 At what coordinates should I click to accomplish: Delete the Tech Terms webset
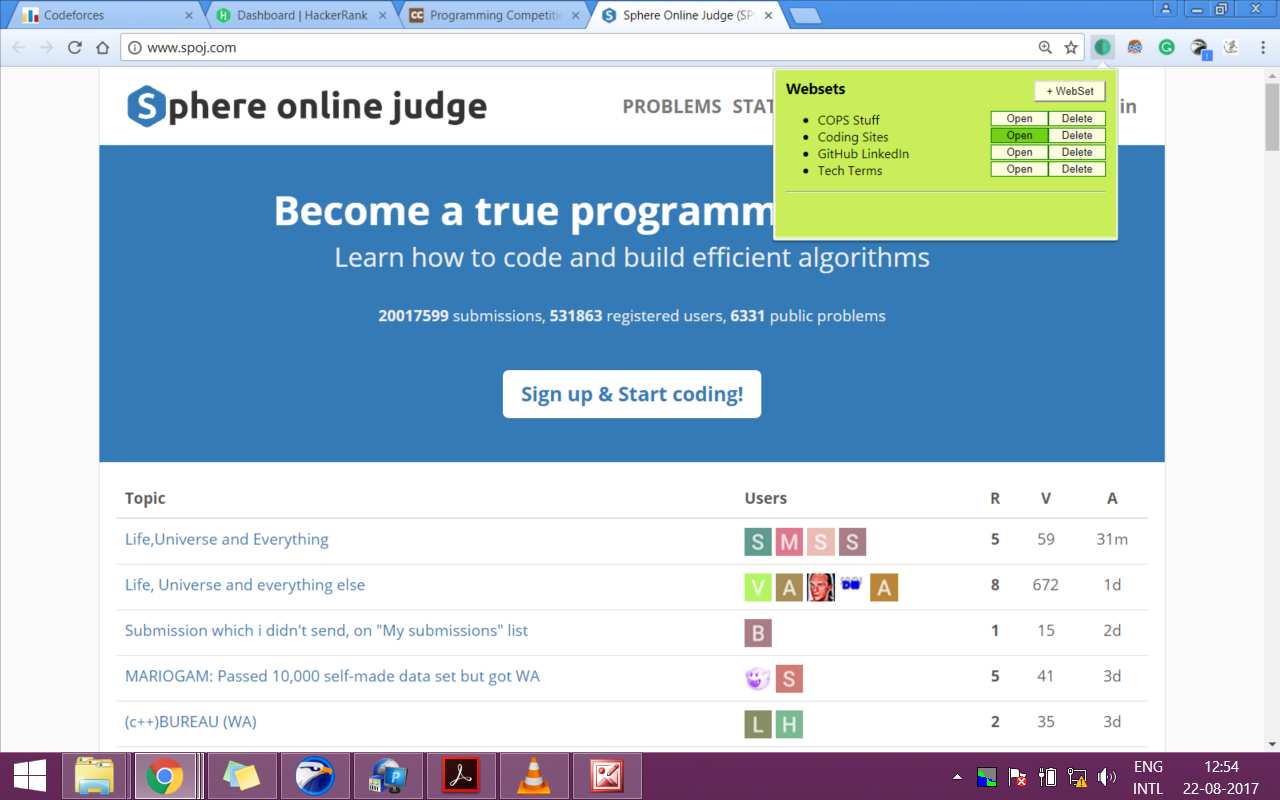click(1077, 170)
